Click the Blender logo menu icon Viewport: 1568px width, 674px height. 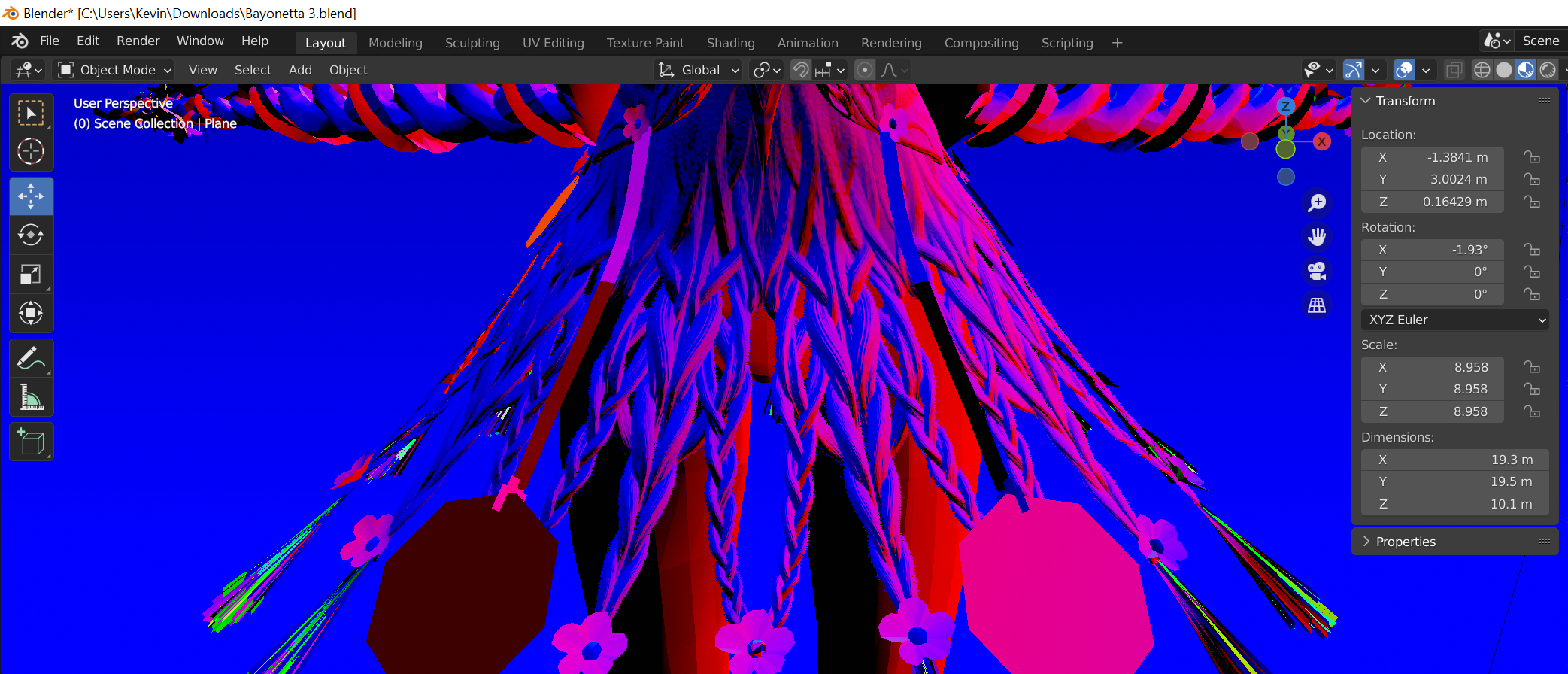(x=20, y=41)
